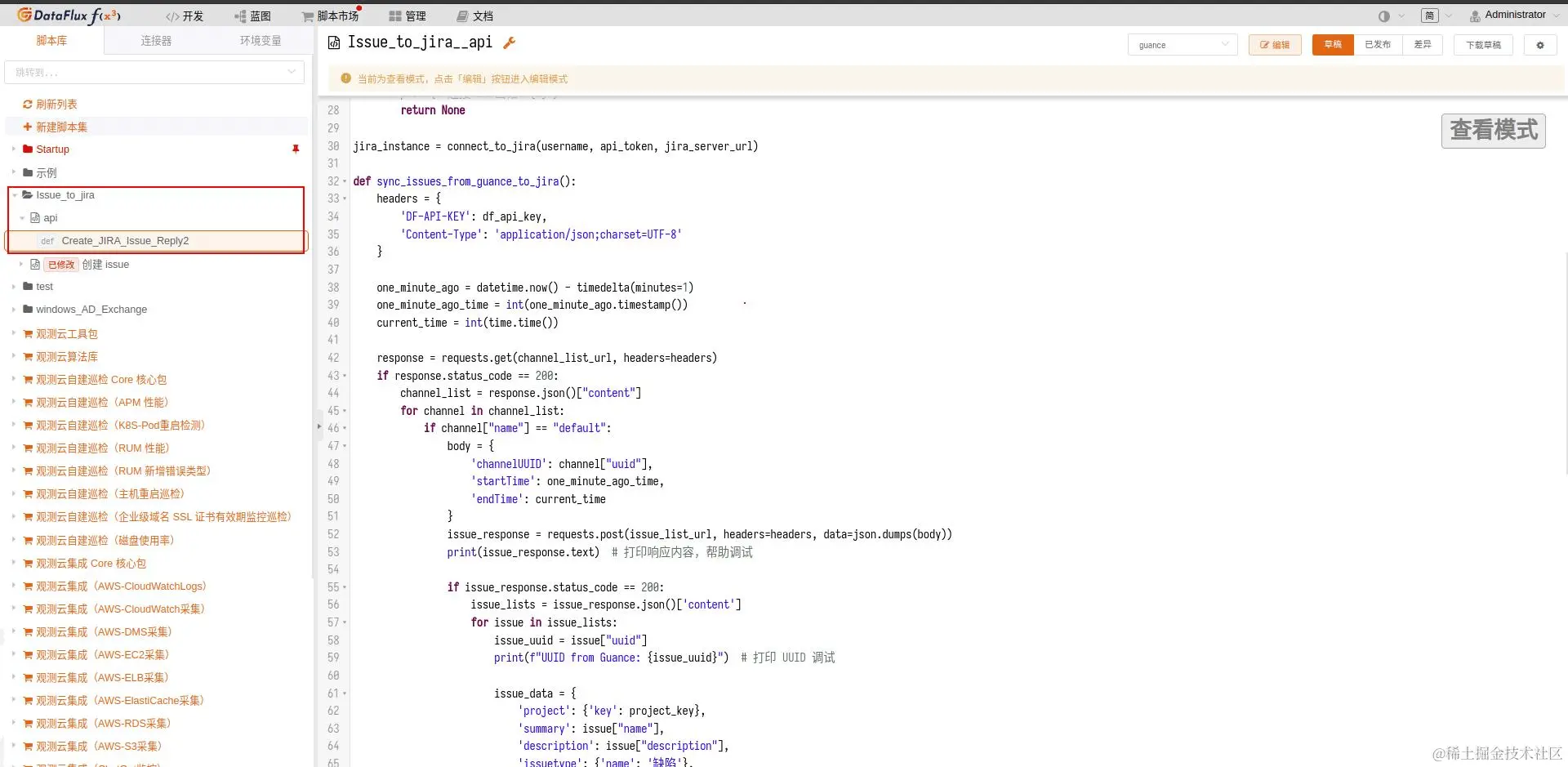The height and width of the screenshot is (767, 1568).
Task: Select 观测云自建巡检（K8S-Pod重启检测）
Action: point(120,426)
